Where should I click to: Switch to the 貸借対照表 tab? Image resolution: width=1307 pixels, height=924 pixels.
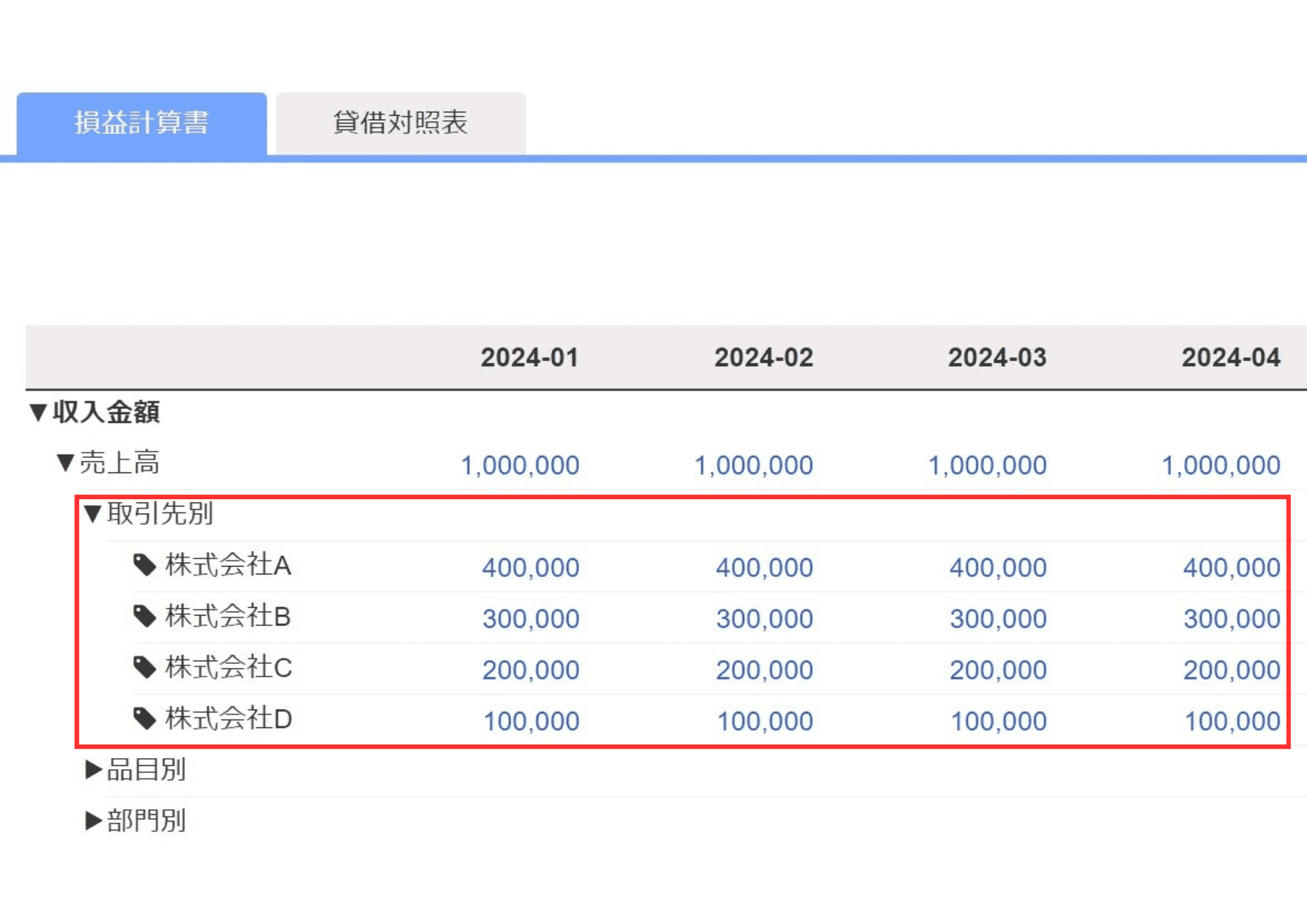coord(401,123)
